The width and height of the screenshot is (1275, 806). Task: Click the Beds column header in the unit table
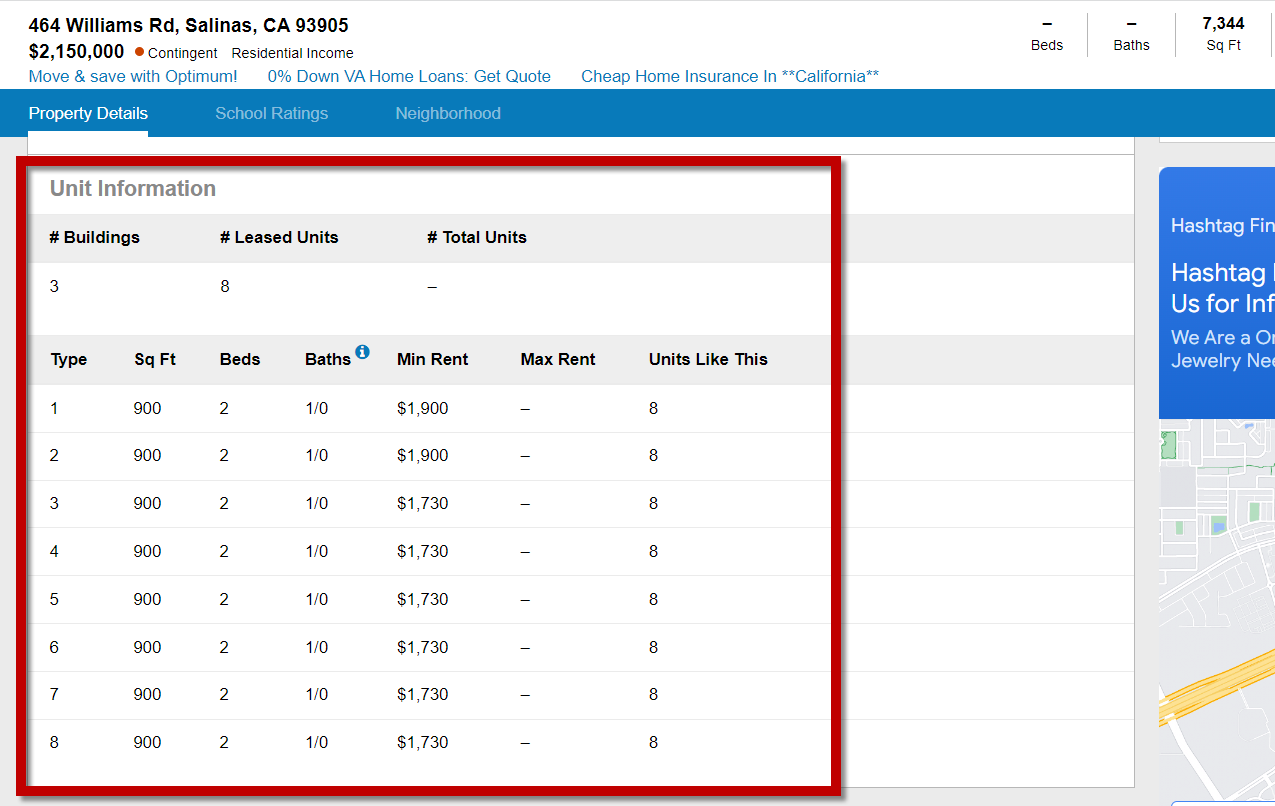click(240, 359)
